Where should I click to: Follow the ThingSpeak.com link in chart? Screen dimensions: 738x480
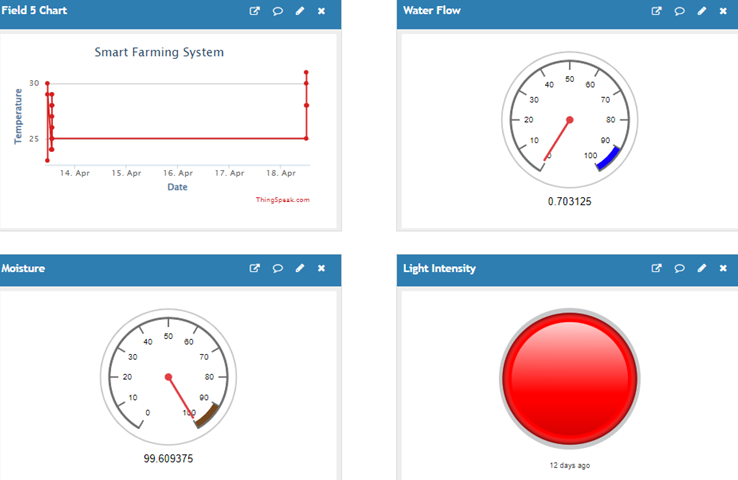pos(282,200)
